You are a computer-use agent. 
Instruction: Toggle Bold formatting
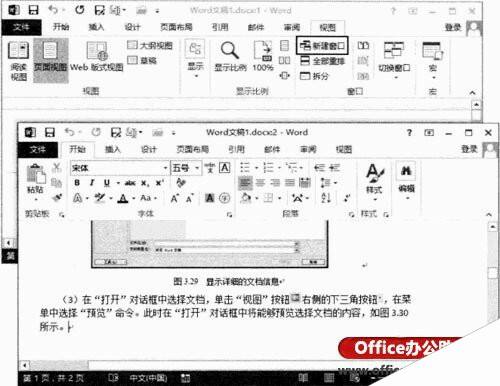coord(77,183)
